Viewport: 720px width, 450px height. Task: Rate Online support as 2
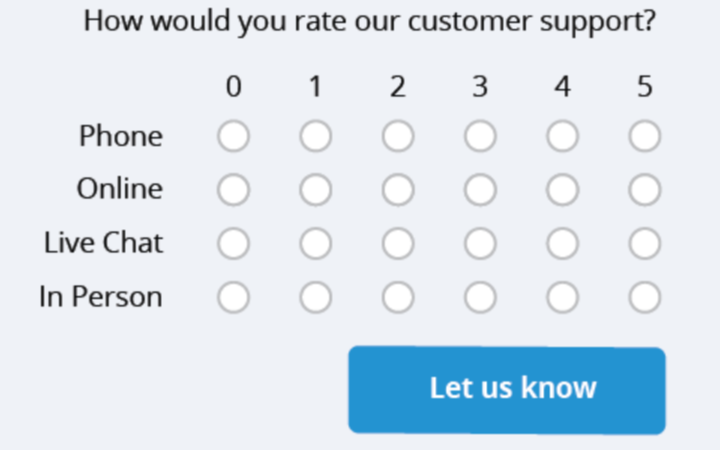[398, 189]
